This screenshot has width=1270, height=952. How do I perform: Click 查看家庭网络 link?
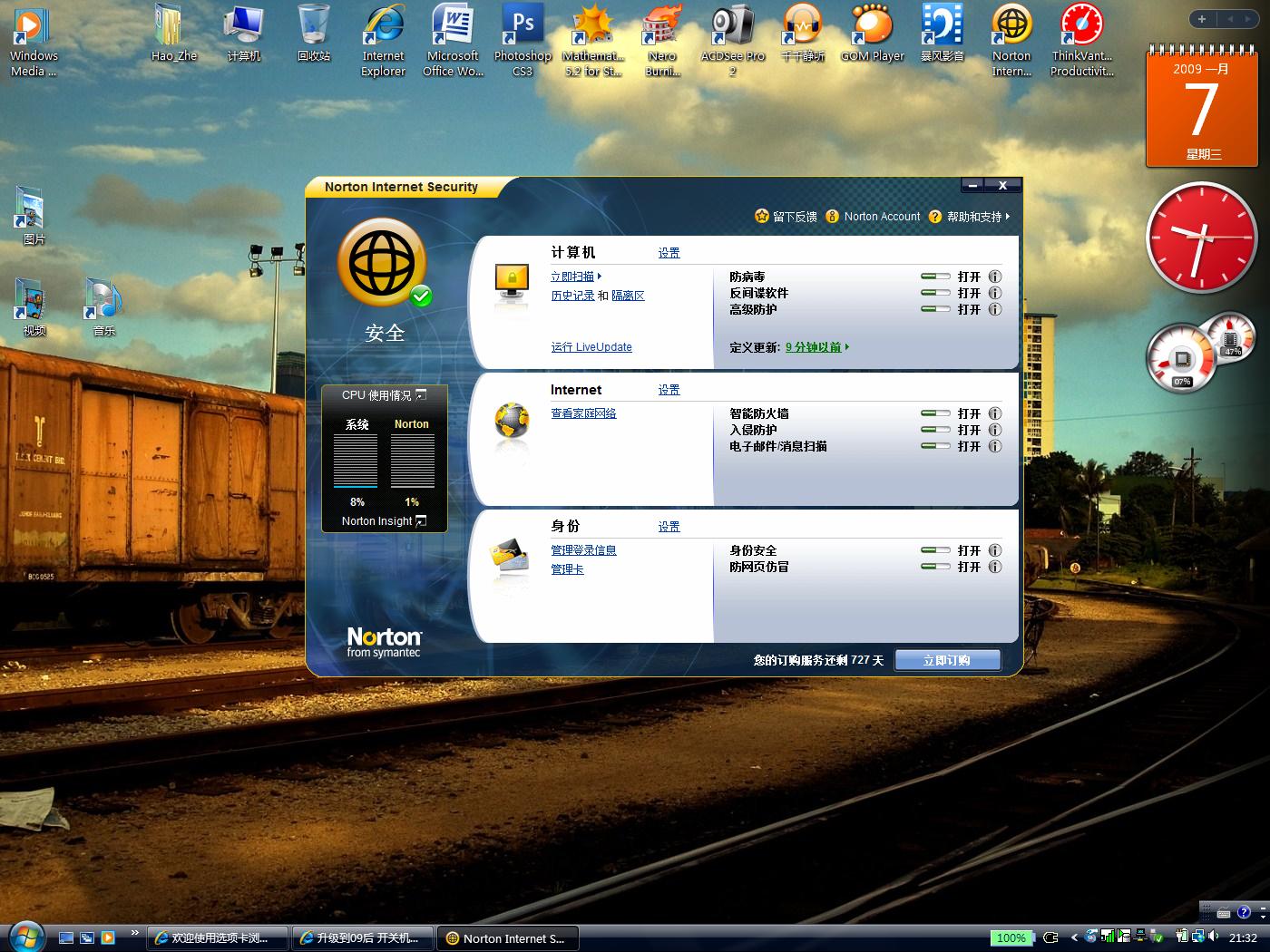(x=583, y=413)
